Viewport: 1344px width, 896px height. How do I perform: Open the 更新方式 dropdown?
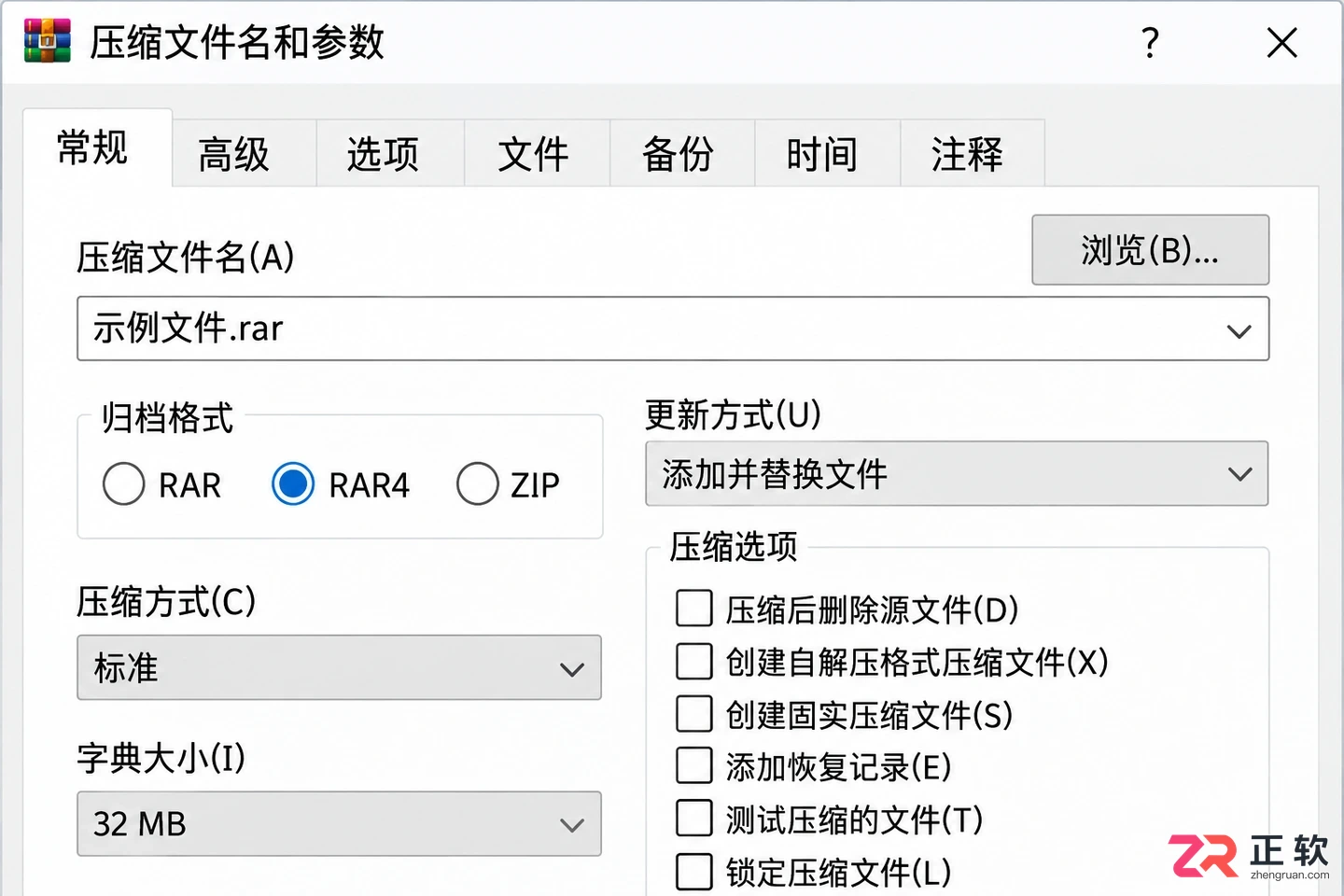point(957,473)
